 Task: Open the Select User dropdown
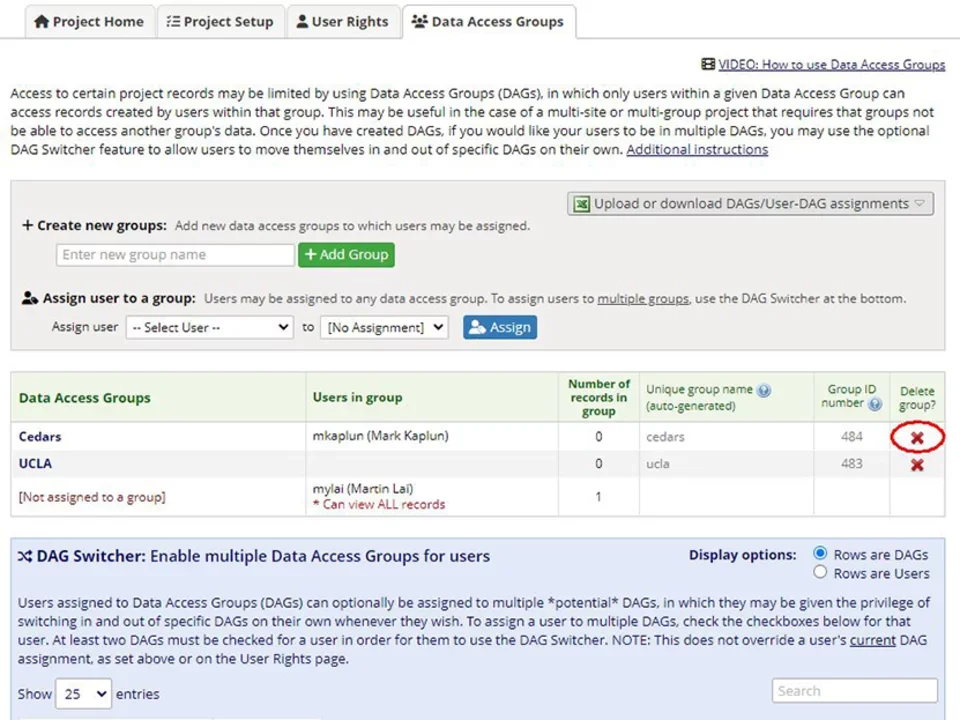pyautogui.click(x=209, y=327)
